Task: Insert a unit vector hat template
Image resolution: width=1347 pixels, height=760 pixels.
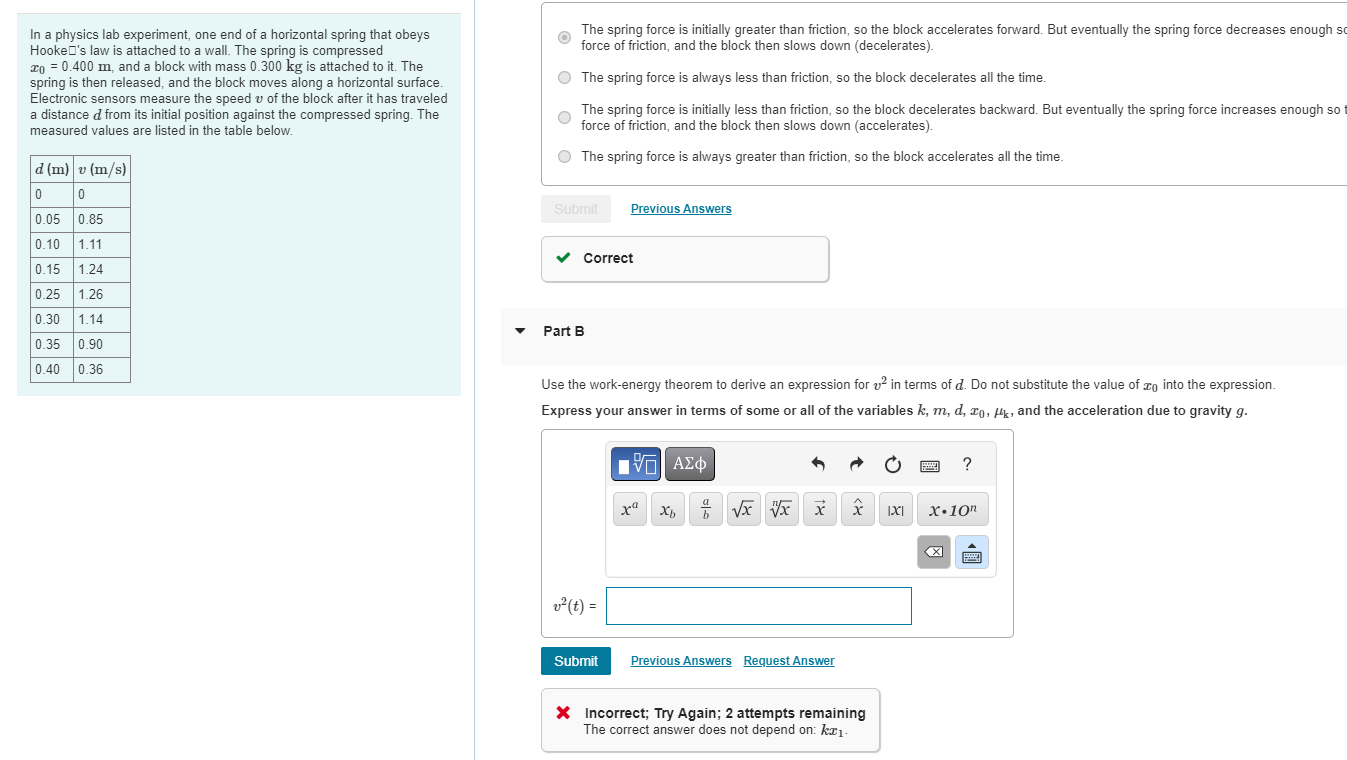Action: [858, 509]
